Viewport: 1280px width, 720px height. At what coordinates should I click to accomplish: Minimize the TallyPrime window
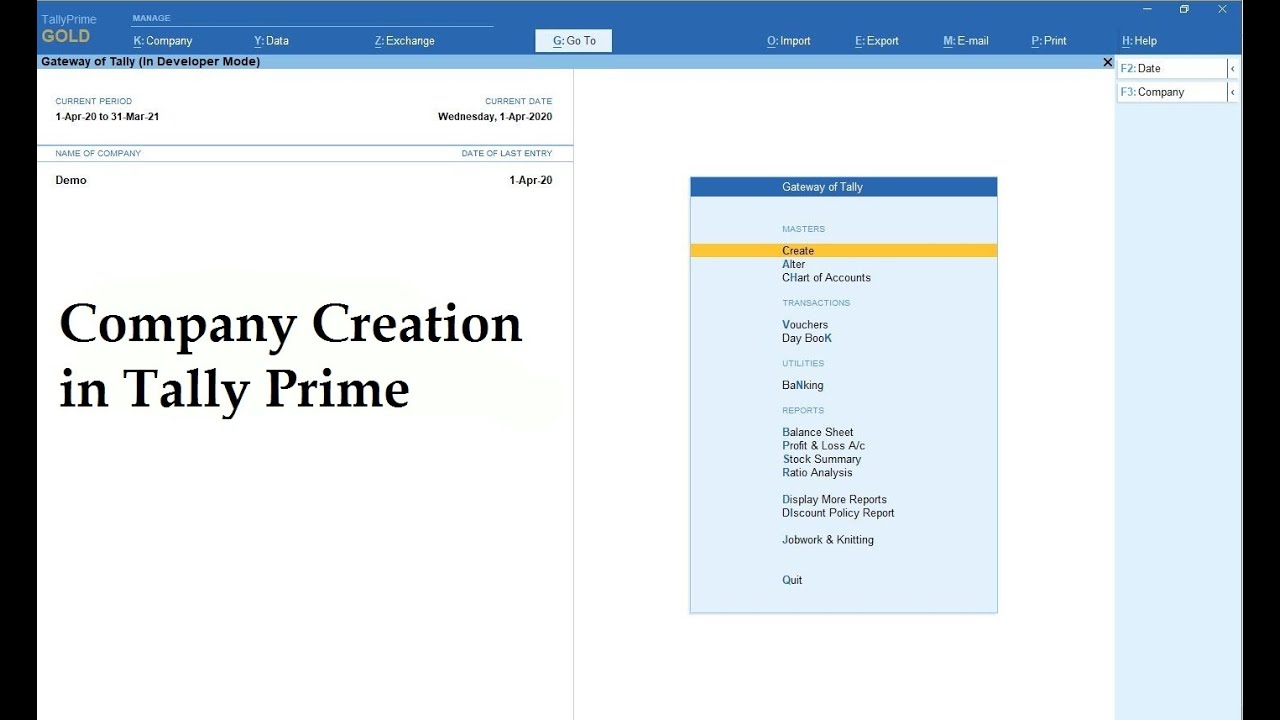(x=1146, y=9)
